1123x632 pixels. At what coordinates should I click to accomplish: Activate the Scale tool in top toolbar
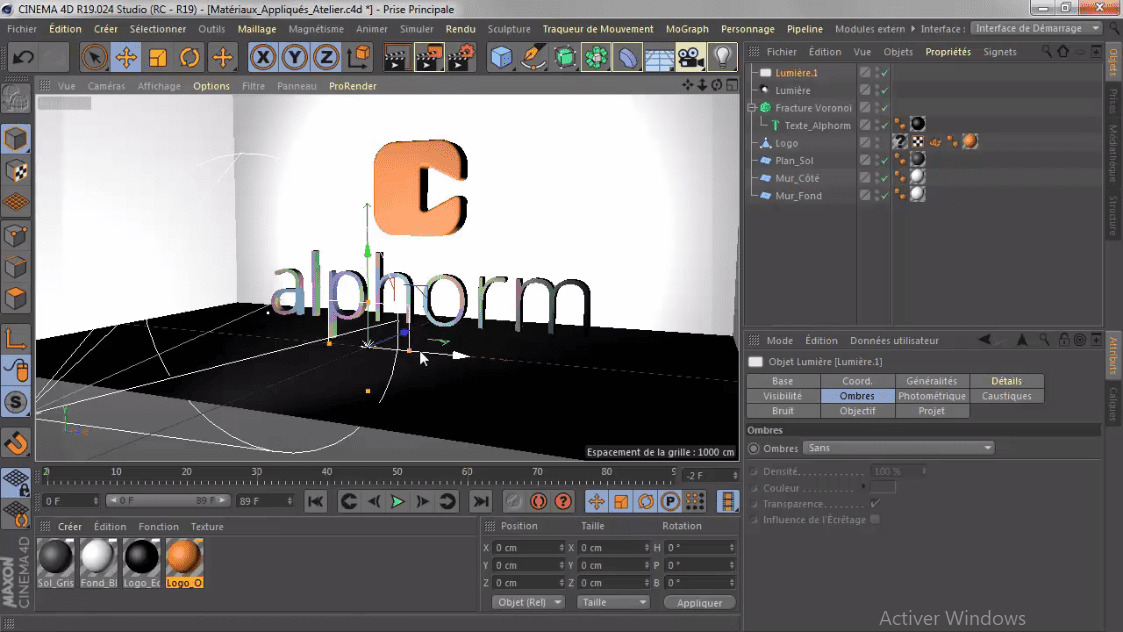click(x=158, y=57)
